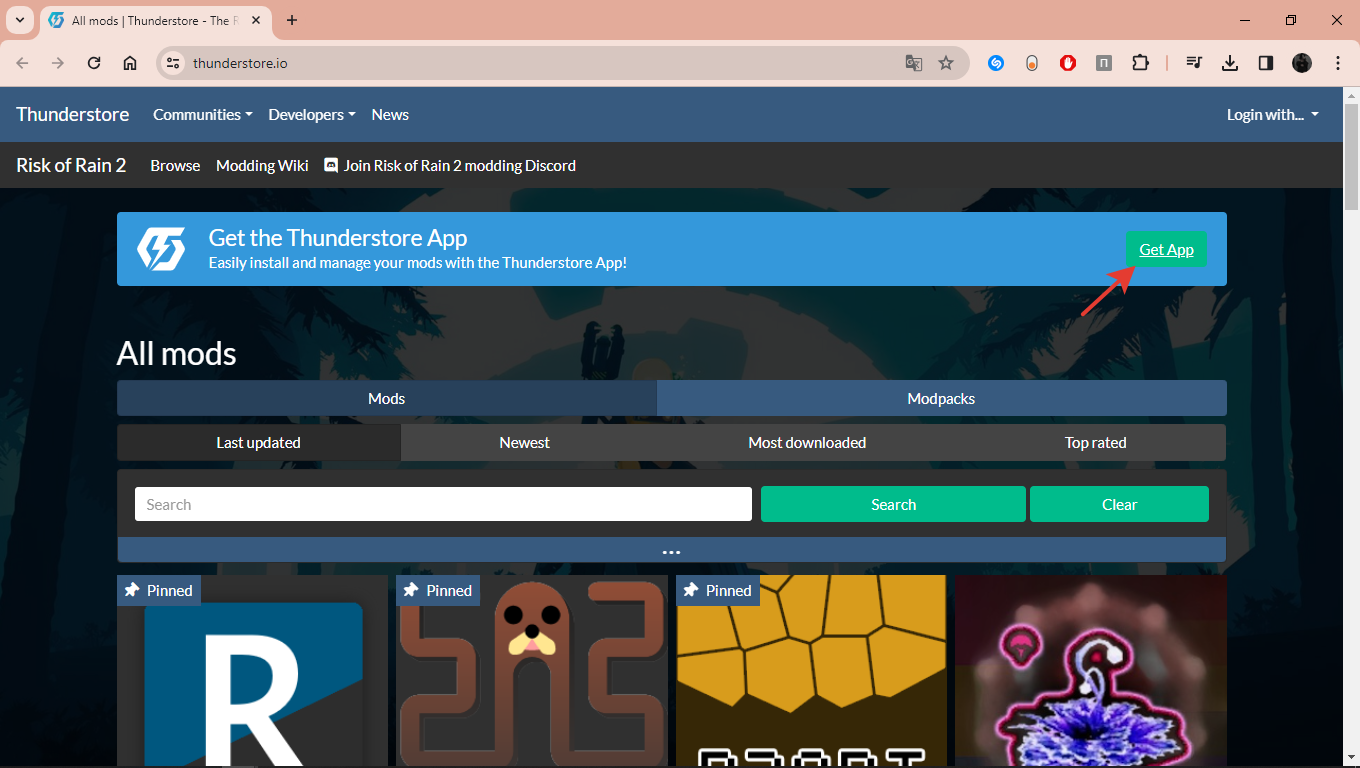Switch to the Modpacks tab
This screenshot has width=1360, height=768.
941,398
